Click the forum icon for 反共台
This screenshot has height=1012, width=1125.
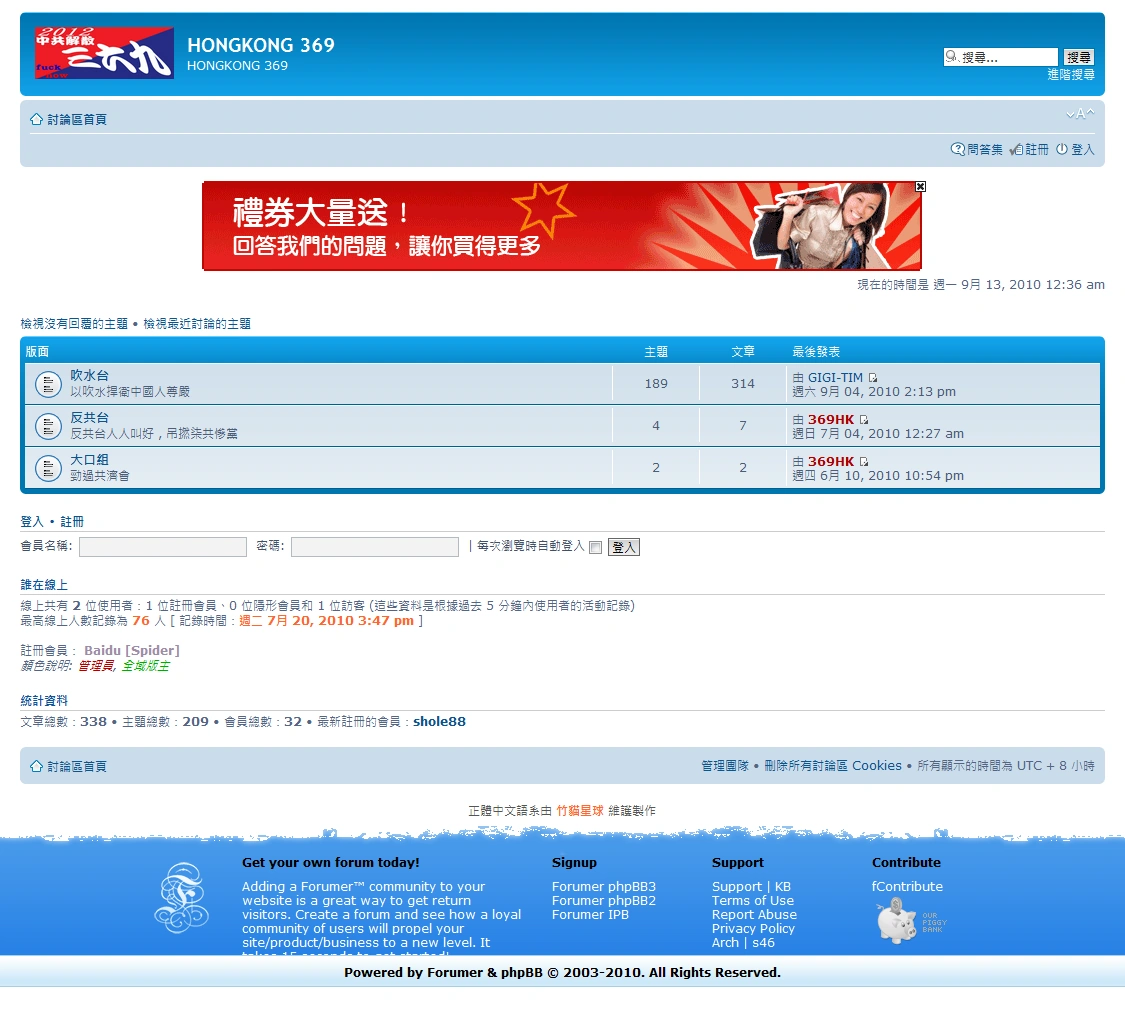click(48, 427)
